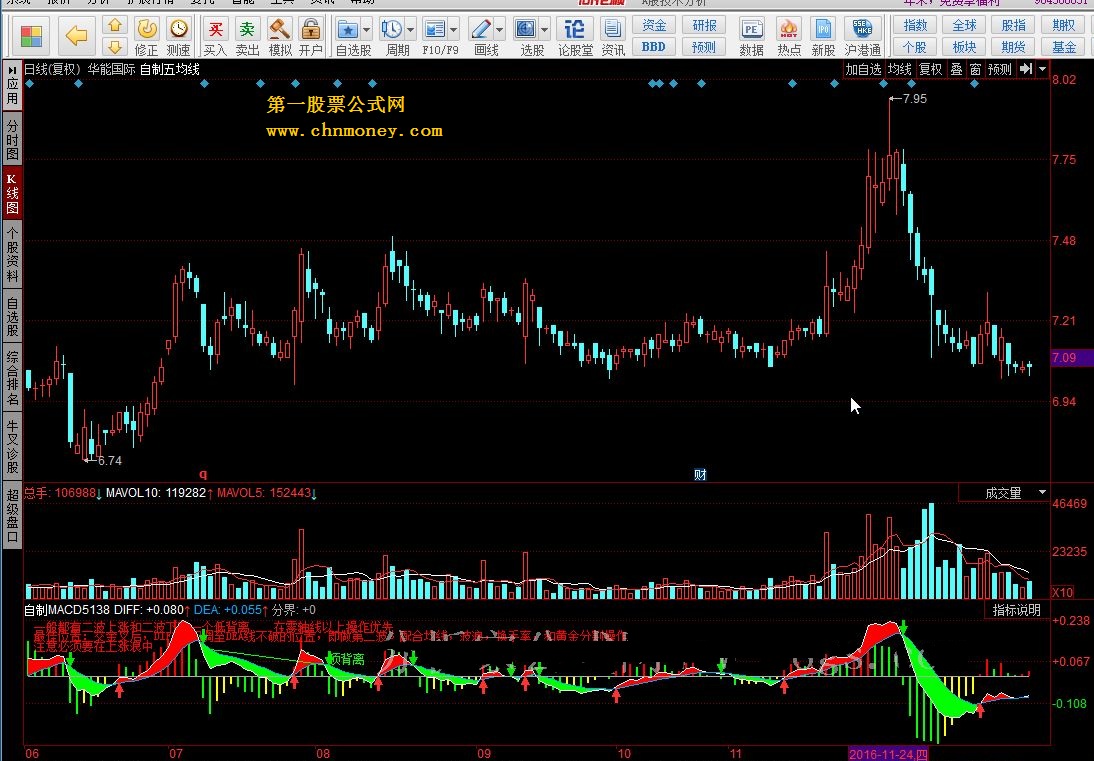1094x761 pixels.
Task: Switch to the 分时图 sidebar tab
Action: (13, 139)
